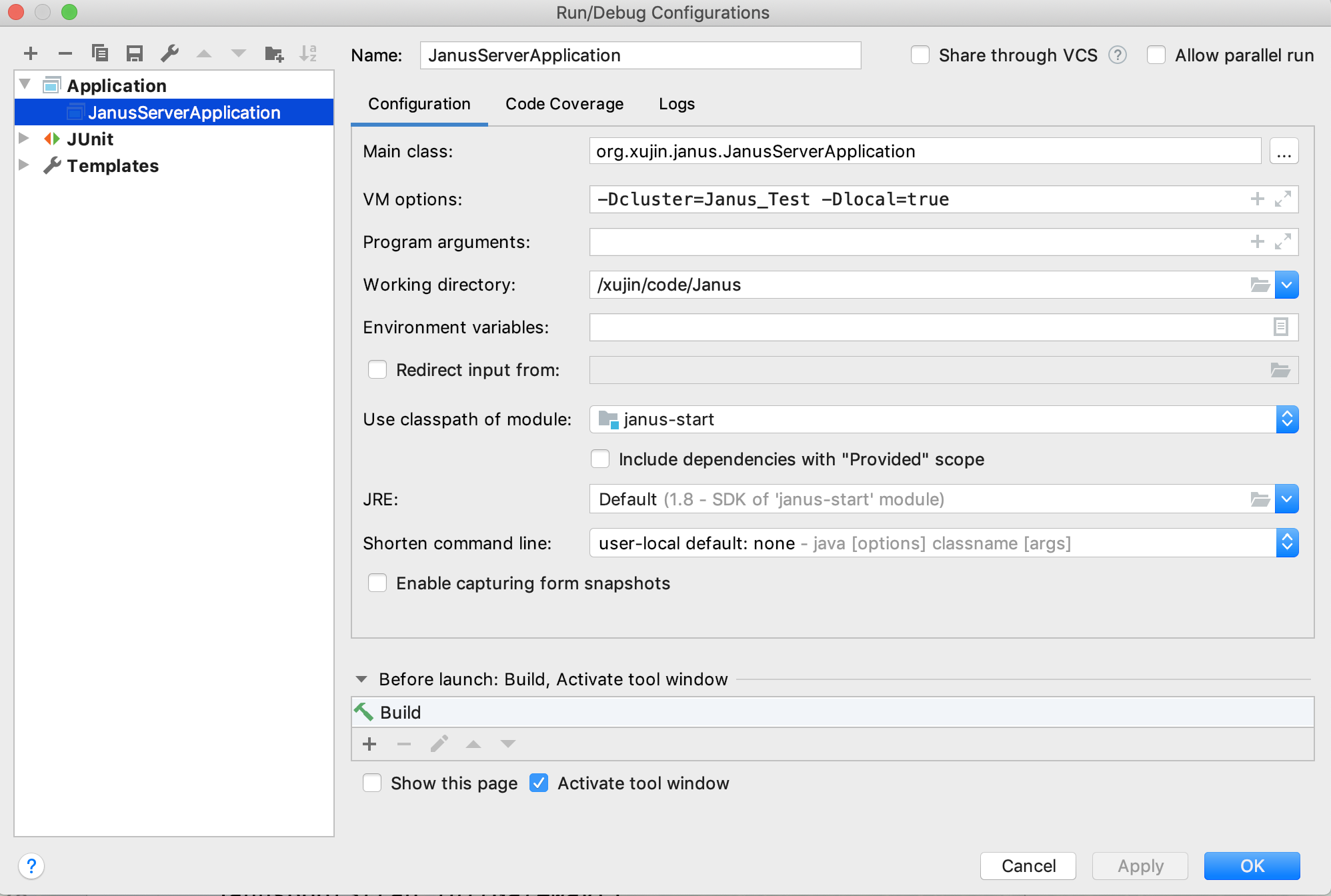Add a Before launch task
1331x896 pixels.
pos(369,744)
